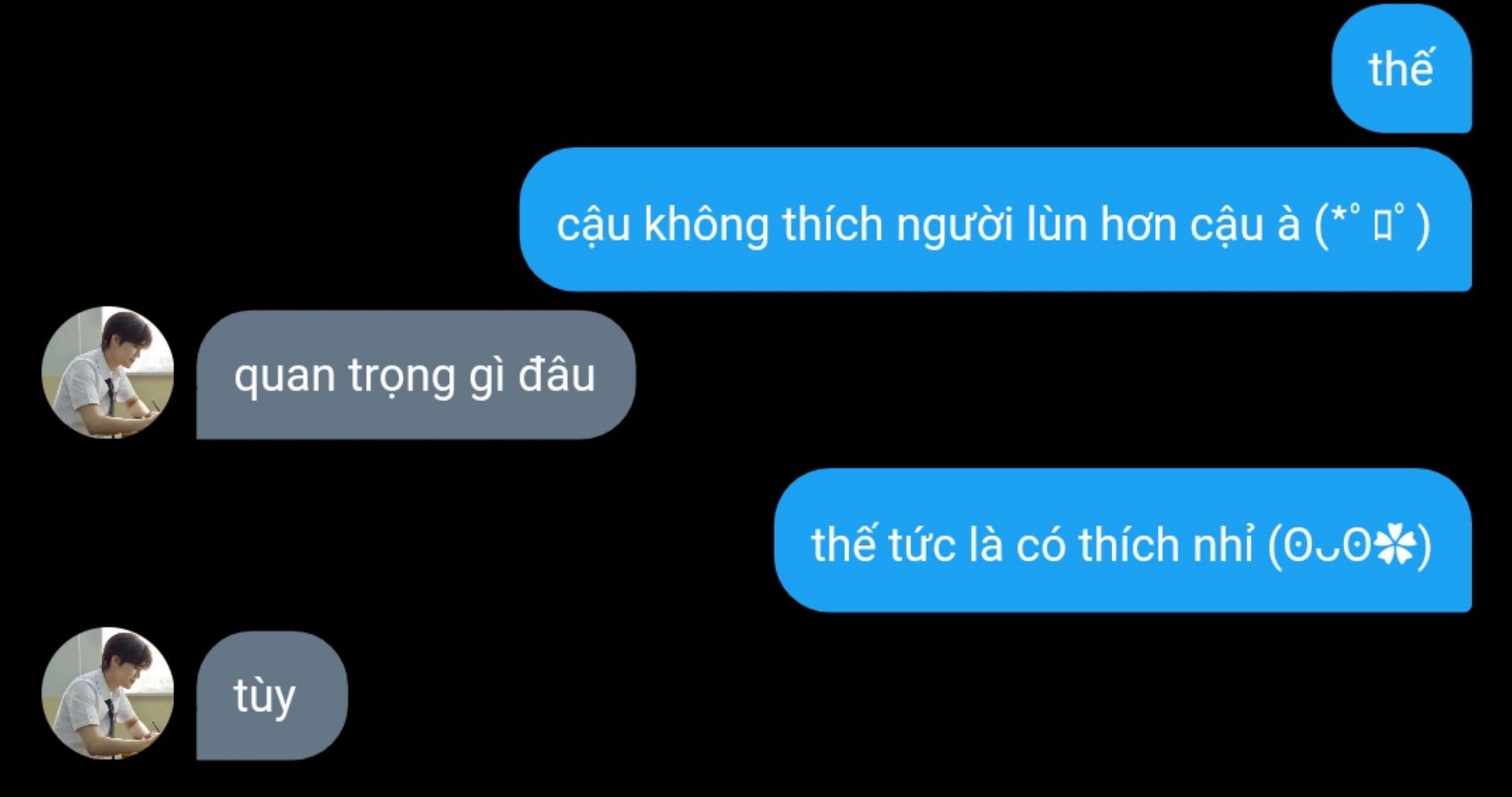Viewport: 1512px width, 797px height.
Task: Click the word "đâu" in the gray bubble
Action: coord(557,374)
